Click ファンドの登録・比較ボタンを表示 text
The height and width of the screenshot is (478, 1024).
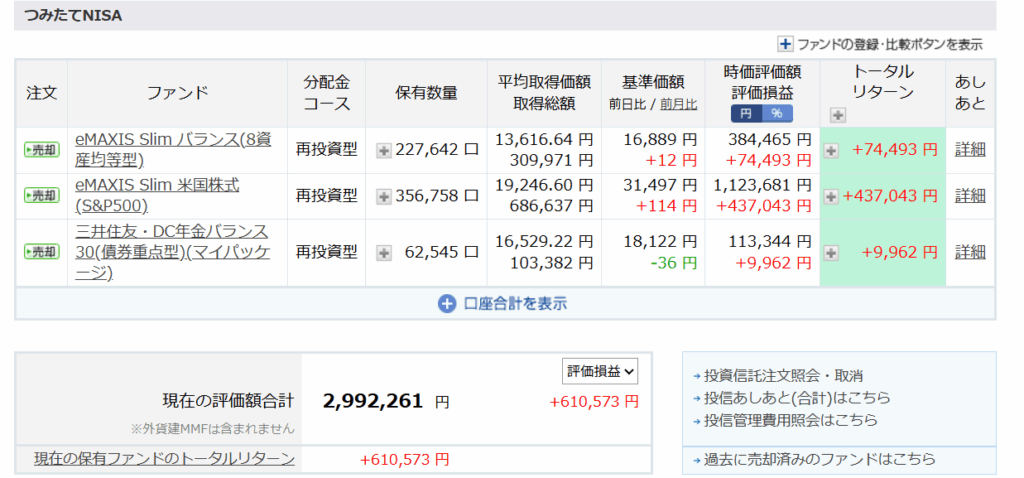[x=889, y=44]
